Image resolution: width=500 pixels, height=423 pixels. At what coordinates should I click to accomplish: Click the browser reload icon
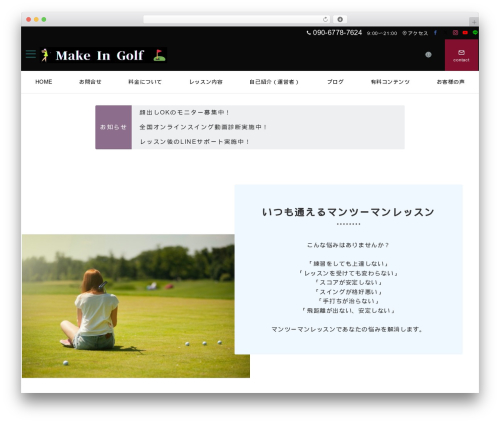pos(325,19)
